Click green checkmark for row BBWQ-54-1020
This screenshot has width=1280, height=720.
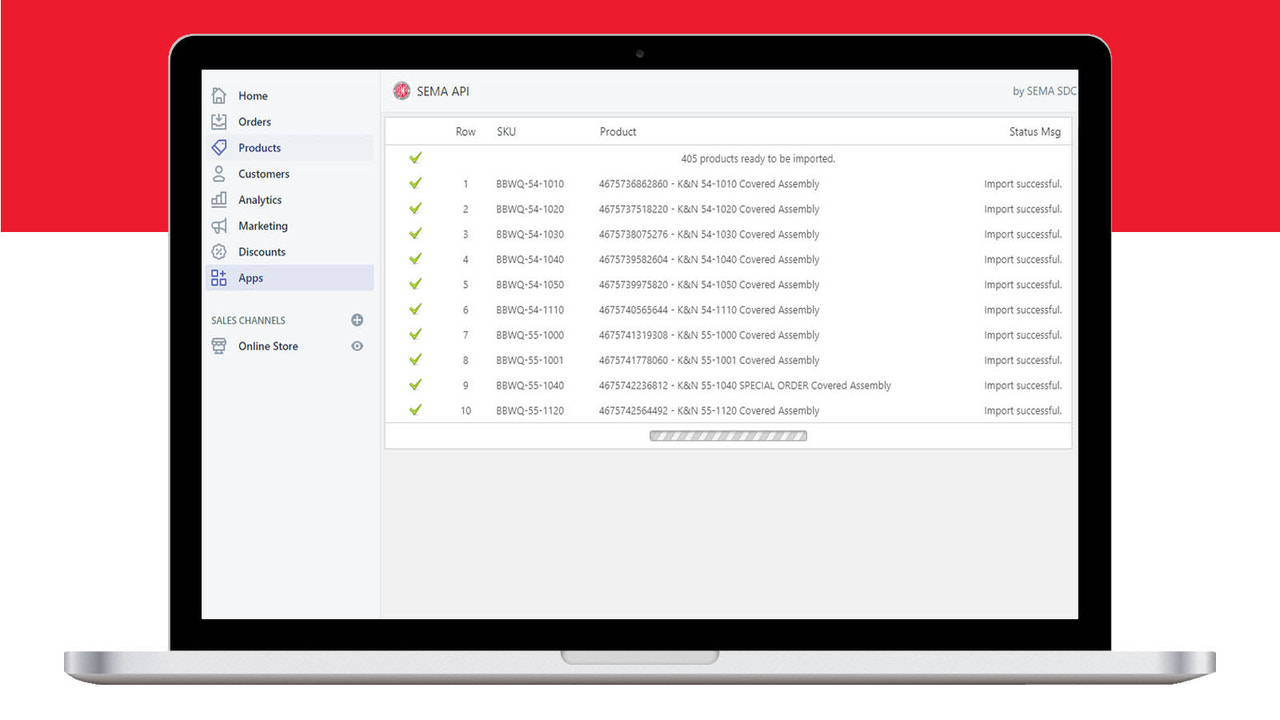(415, 208)
